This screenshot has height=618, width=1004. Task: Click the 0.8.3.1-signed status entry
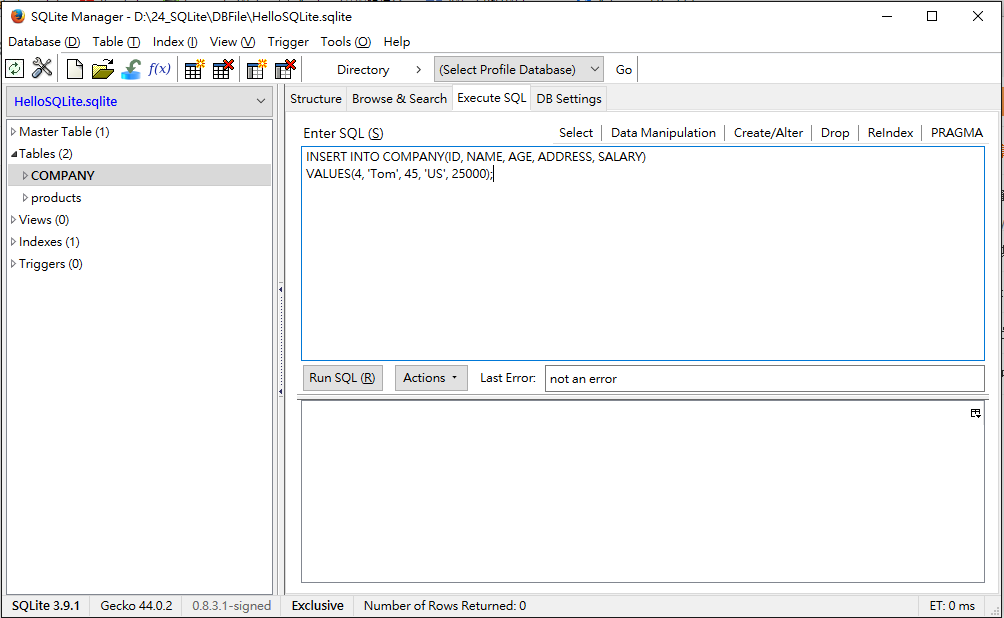click(x=231, y=606)
